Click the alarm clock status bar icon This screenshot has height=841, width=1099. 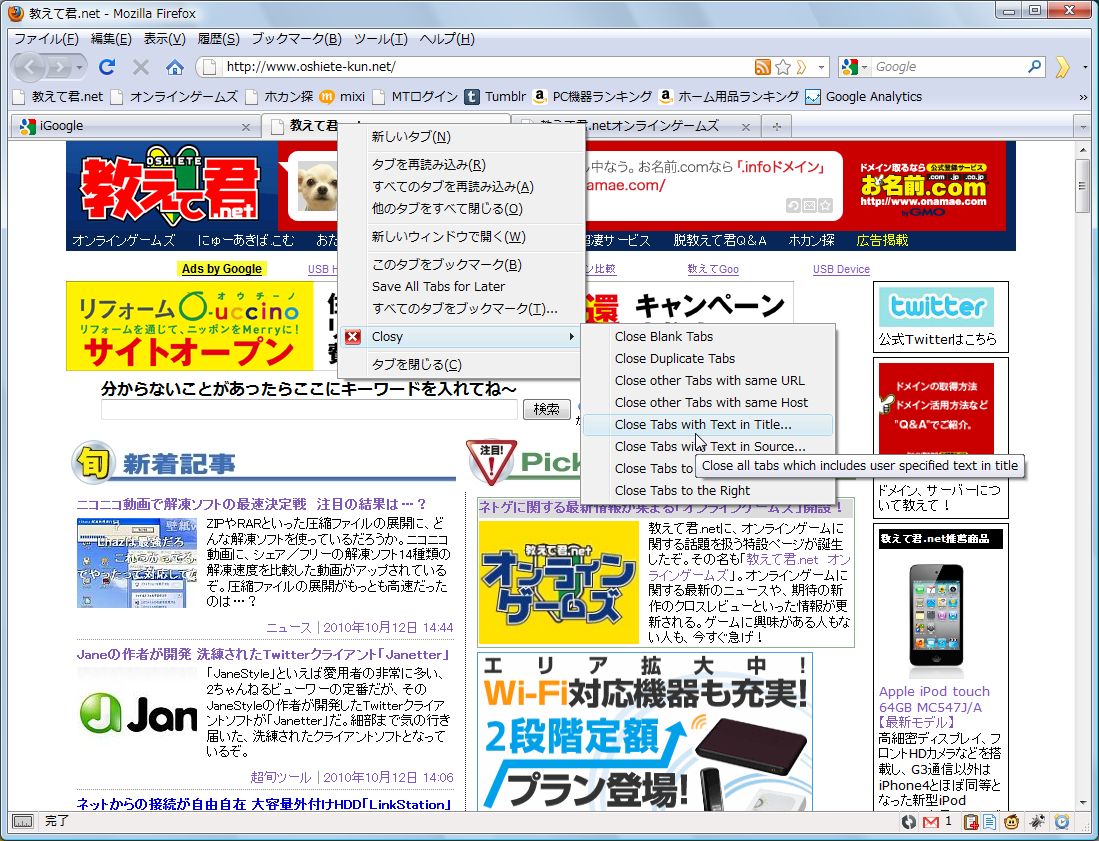click(x=1062, y=822)
